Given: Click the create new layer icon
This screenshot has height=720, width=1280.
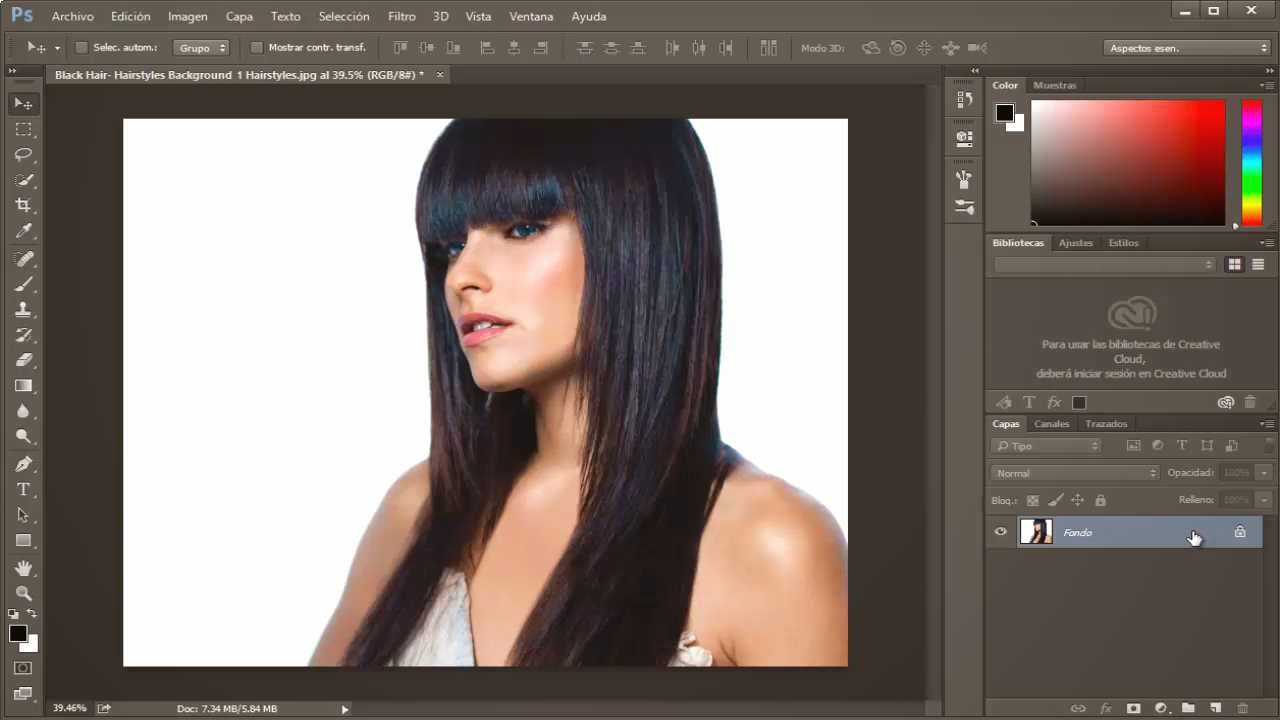Looking at the screenshot, I should pos(1215,708).
